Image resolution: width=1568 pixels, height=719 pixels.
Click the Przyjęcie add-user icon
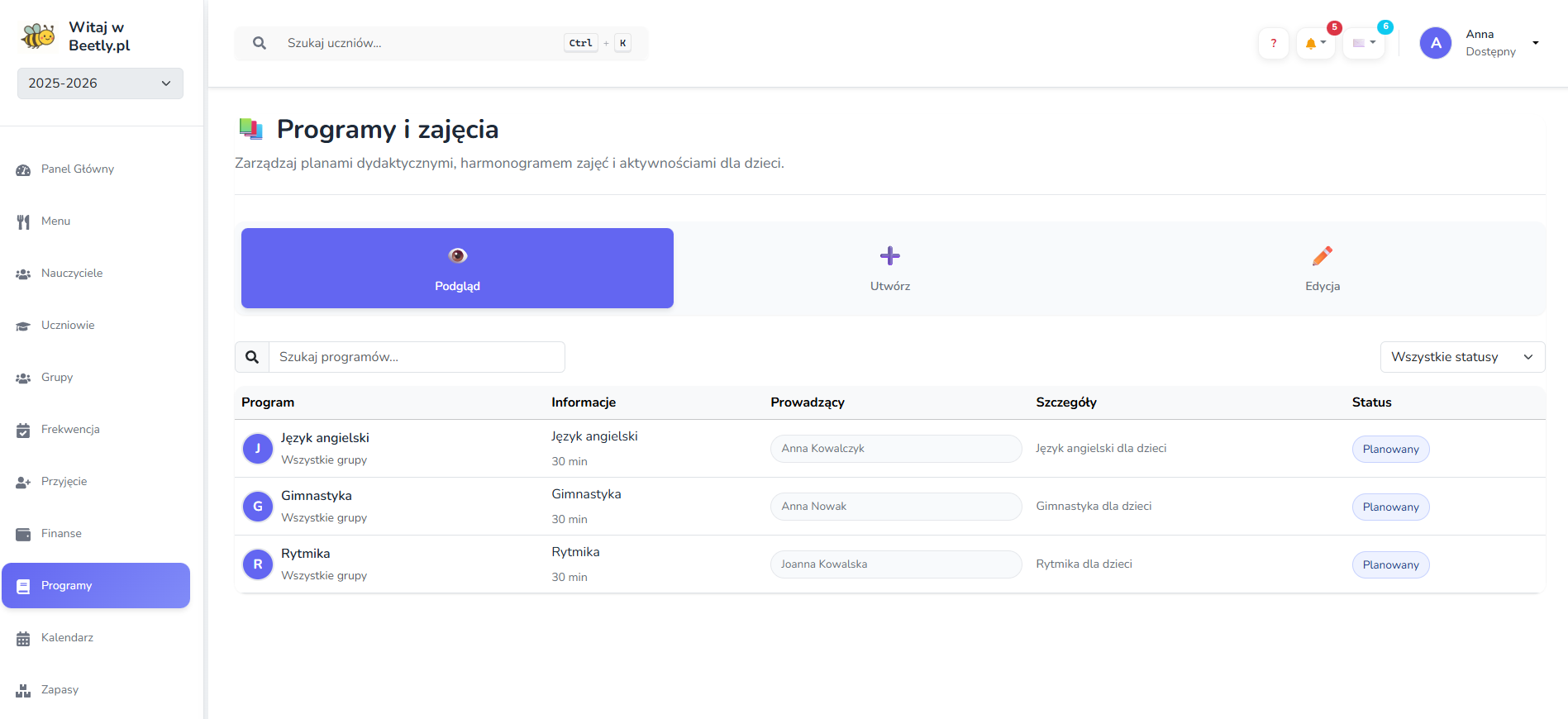pyautogui.click(x=23, y=482)
